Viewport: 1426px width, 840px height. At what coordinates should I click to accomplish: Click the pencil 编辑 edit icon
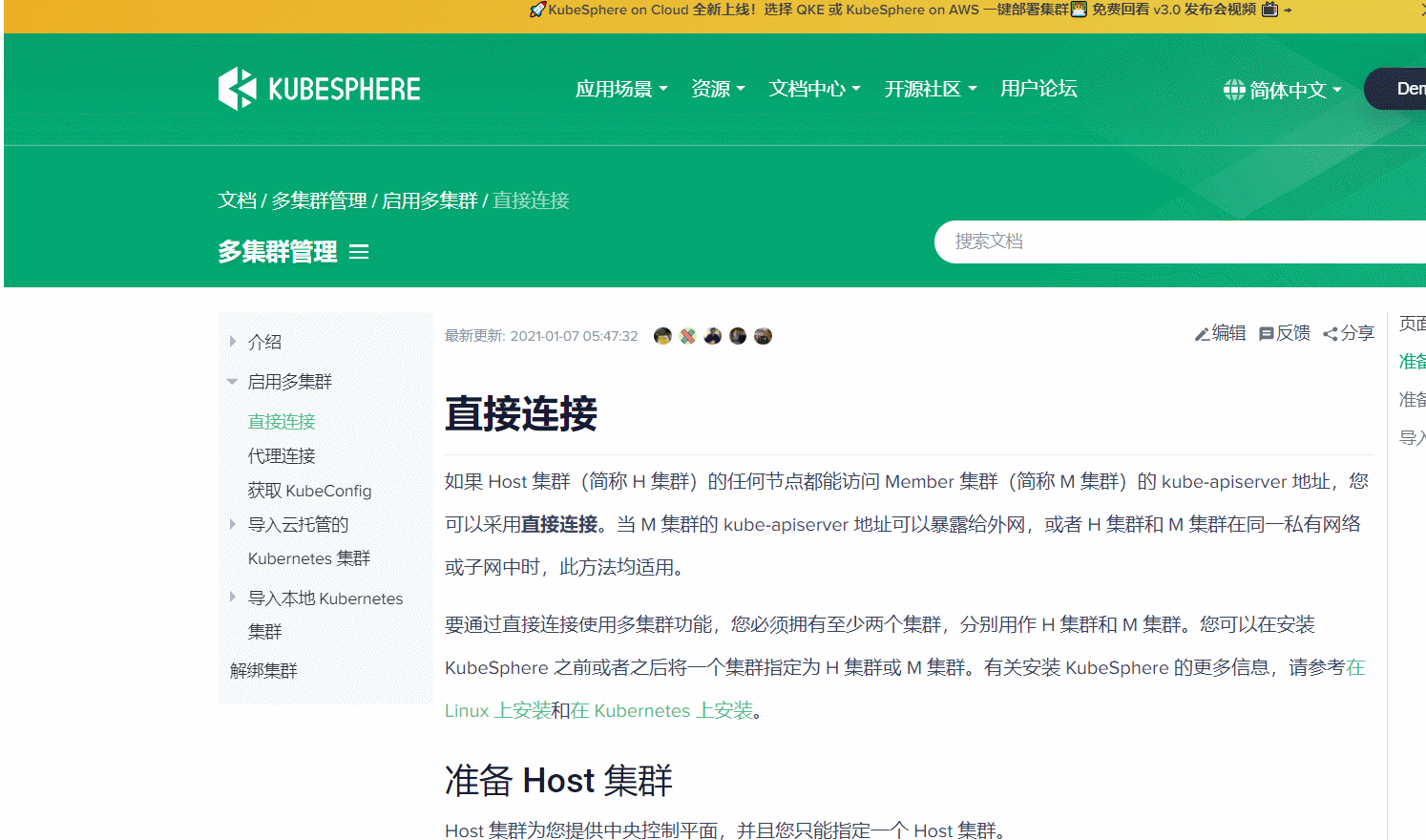(x=1203, y=334)
